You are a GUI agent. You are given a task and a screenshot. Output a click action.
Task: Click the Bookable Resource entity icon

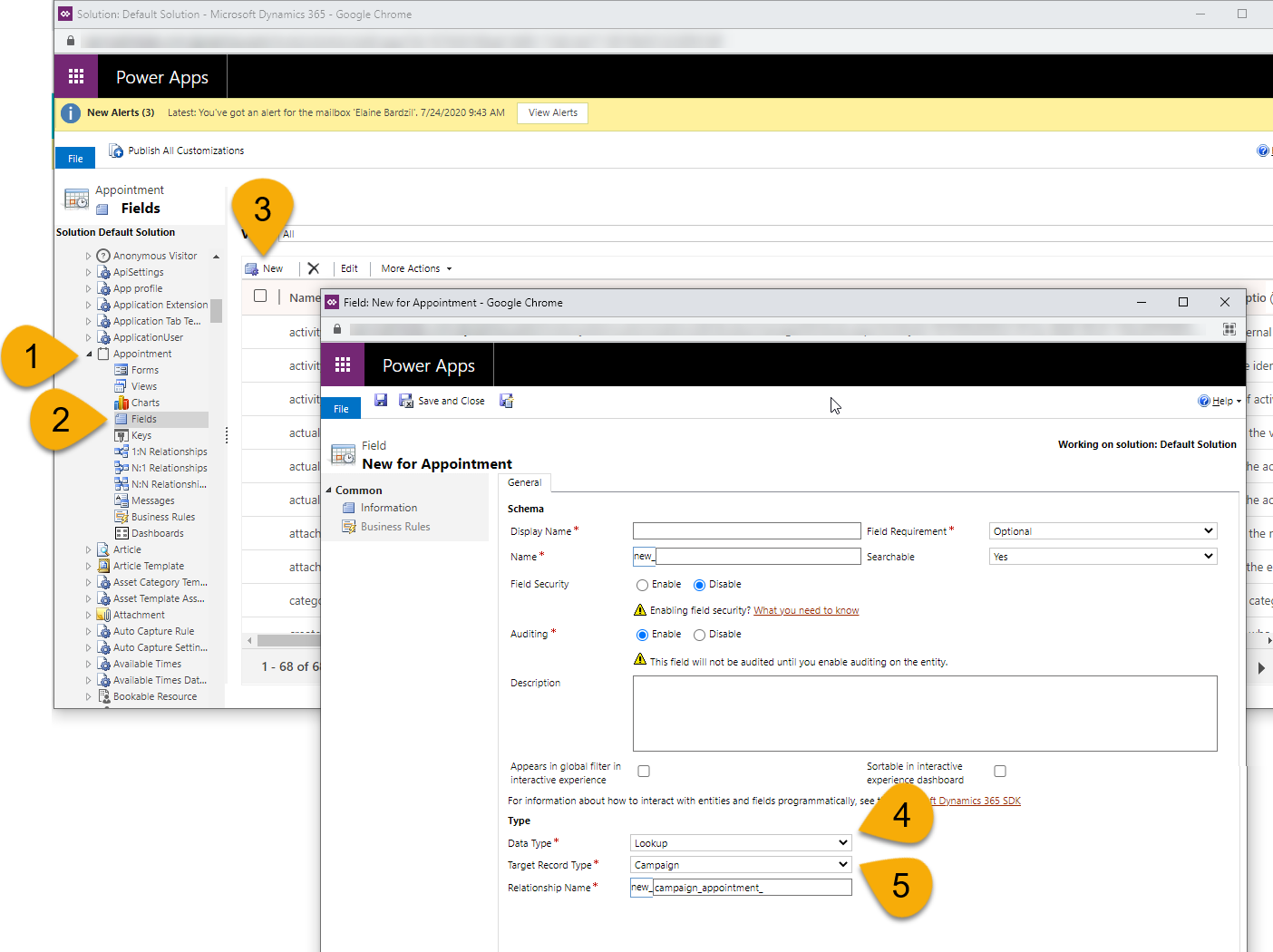[103, 696]
